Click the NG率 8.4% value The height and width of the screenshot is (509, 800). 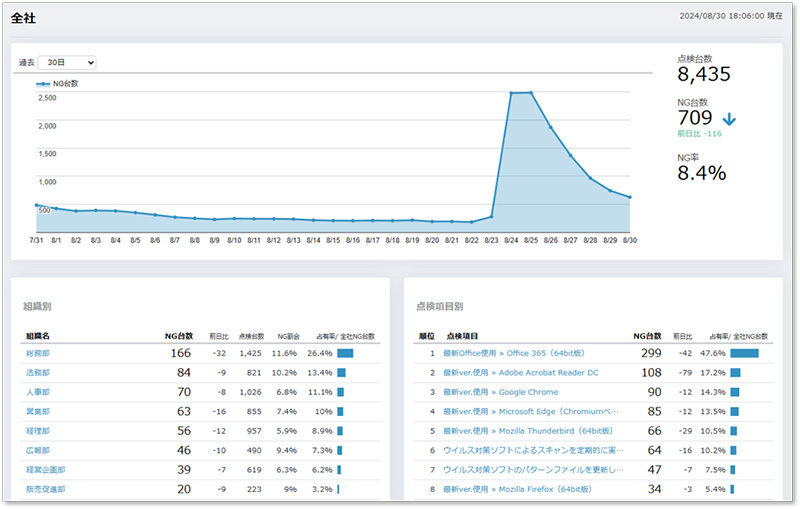click(x=702, y=173)
